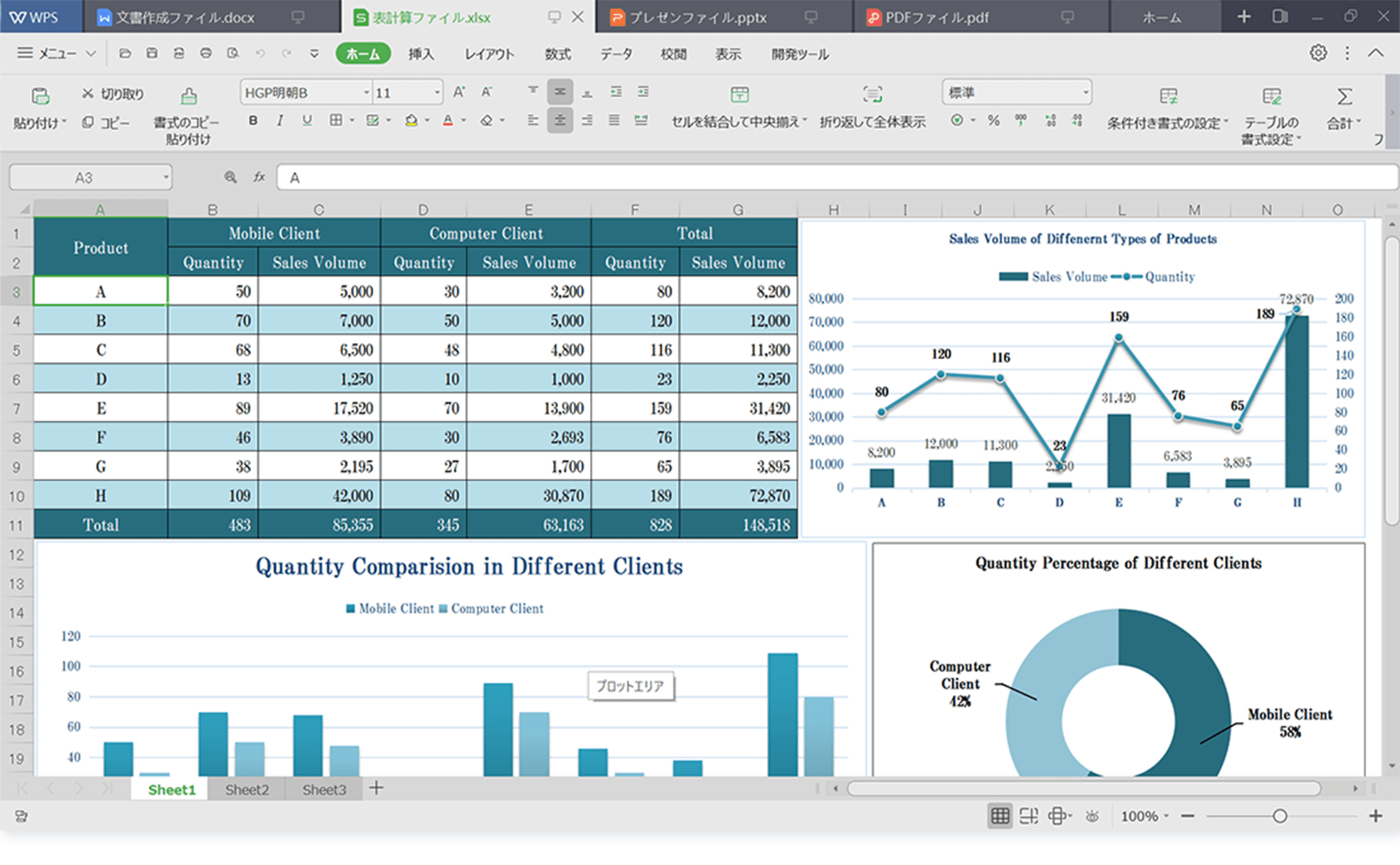Toggle underline formatting
This screenshot has height=865, width=1400.
307,120
